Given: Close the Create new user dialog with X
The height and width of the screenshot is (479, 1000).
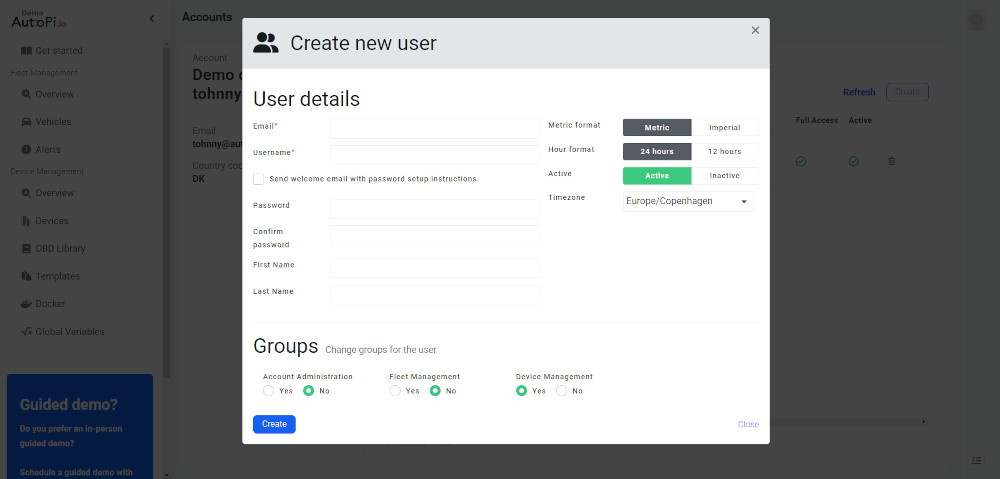Looking at the screenshot, I should coord(755,30).
